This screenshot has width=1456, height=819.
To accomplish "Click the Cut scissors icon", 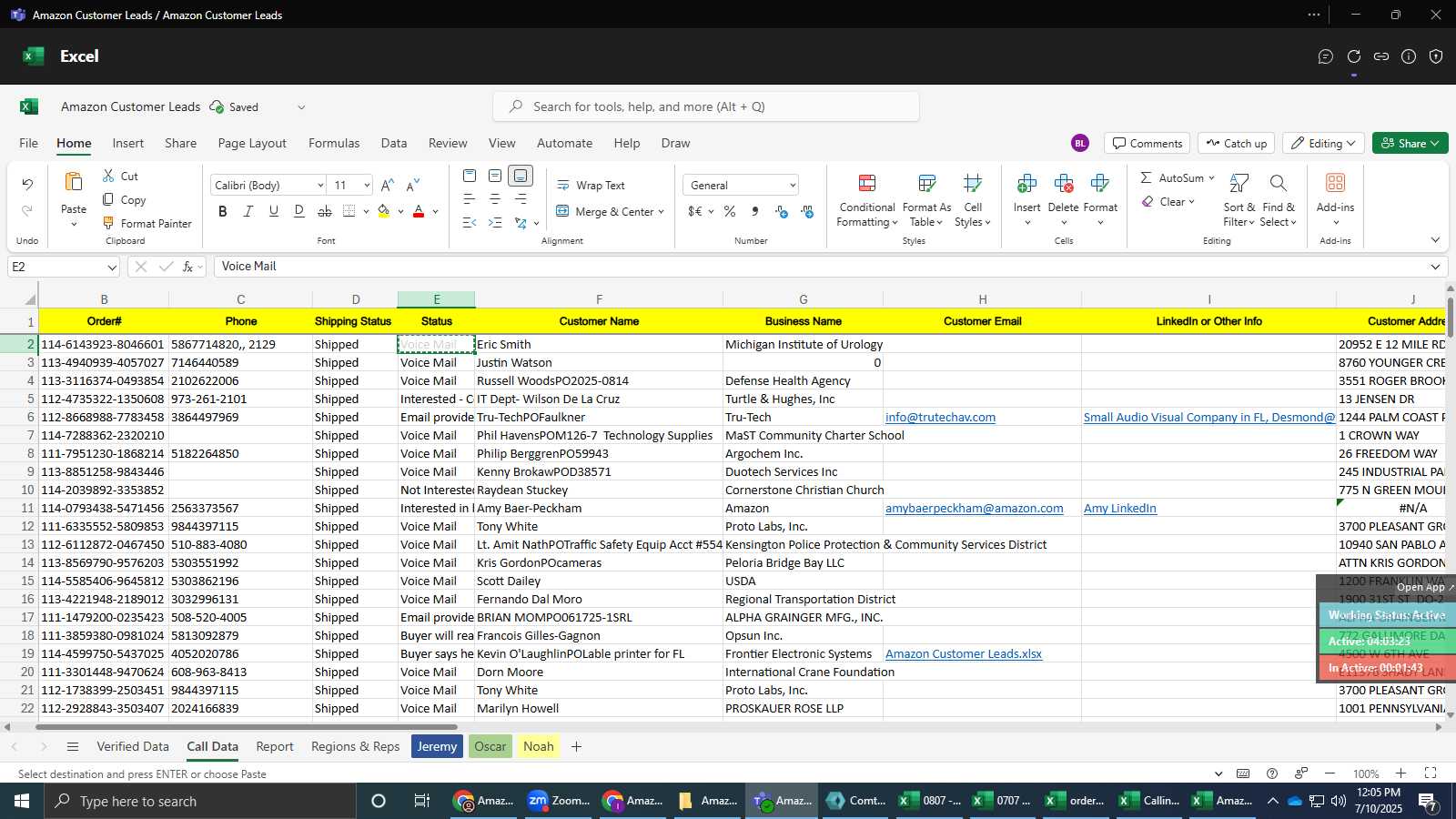I will pyautogui.click(x=108, y=176).
